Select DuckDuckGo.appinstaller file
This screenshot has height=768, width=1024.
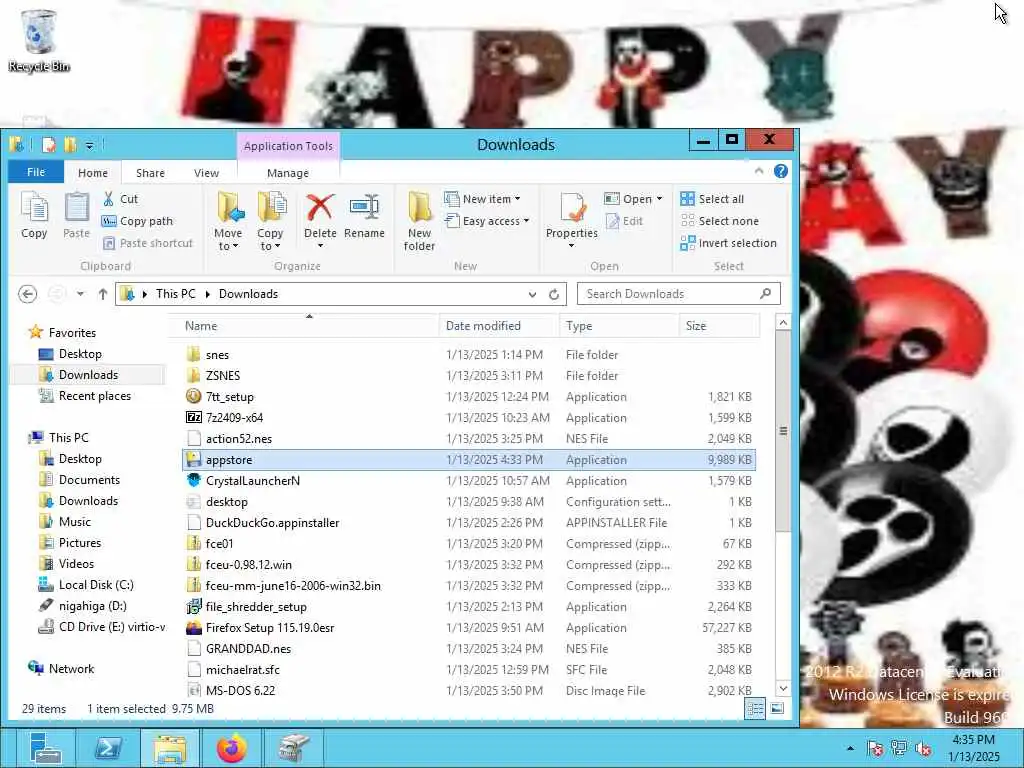coord(468,522)
